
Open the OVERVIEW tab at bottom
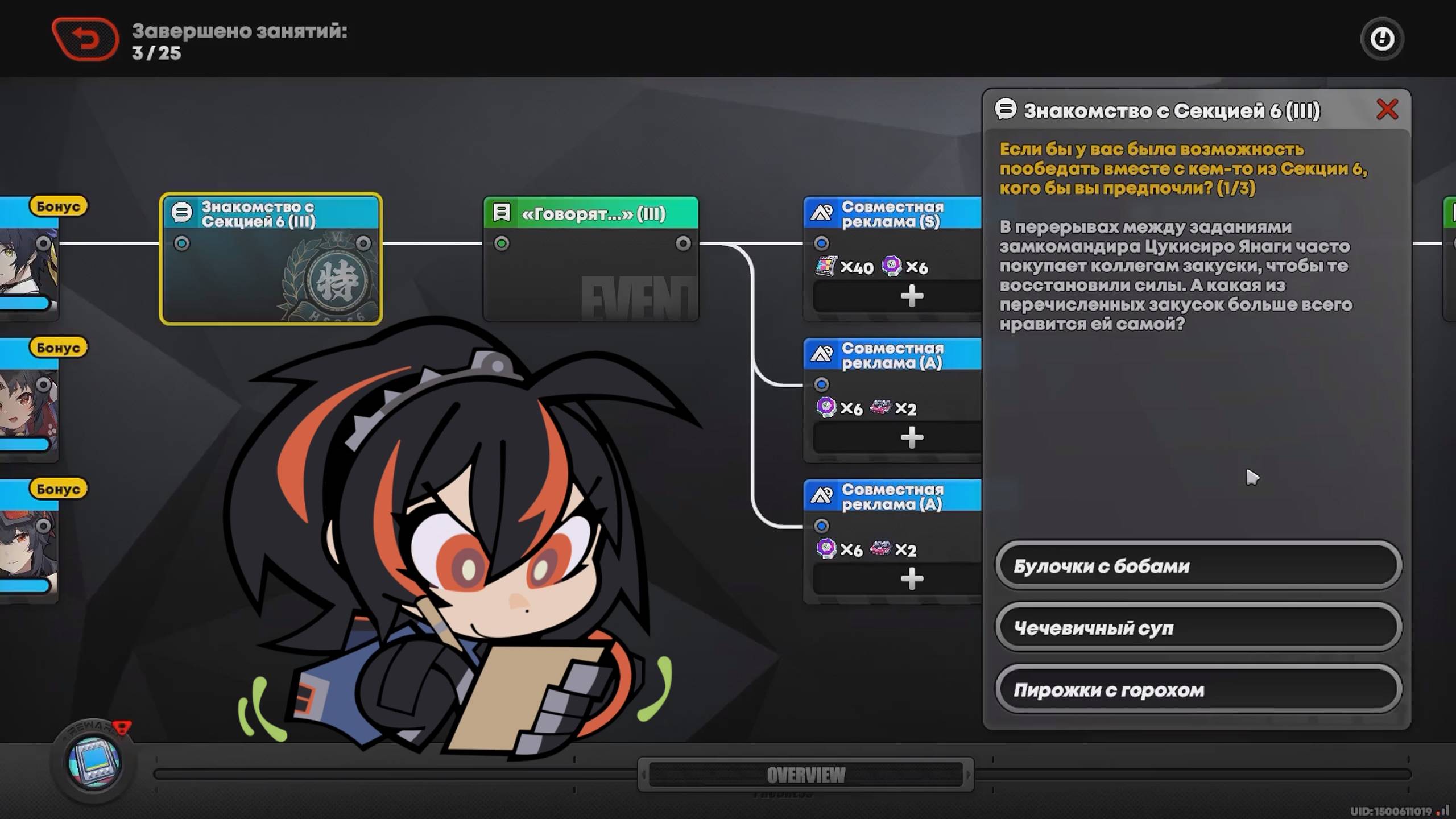tap(805, 775)
